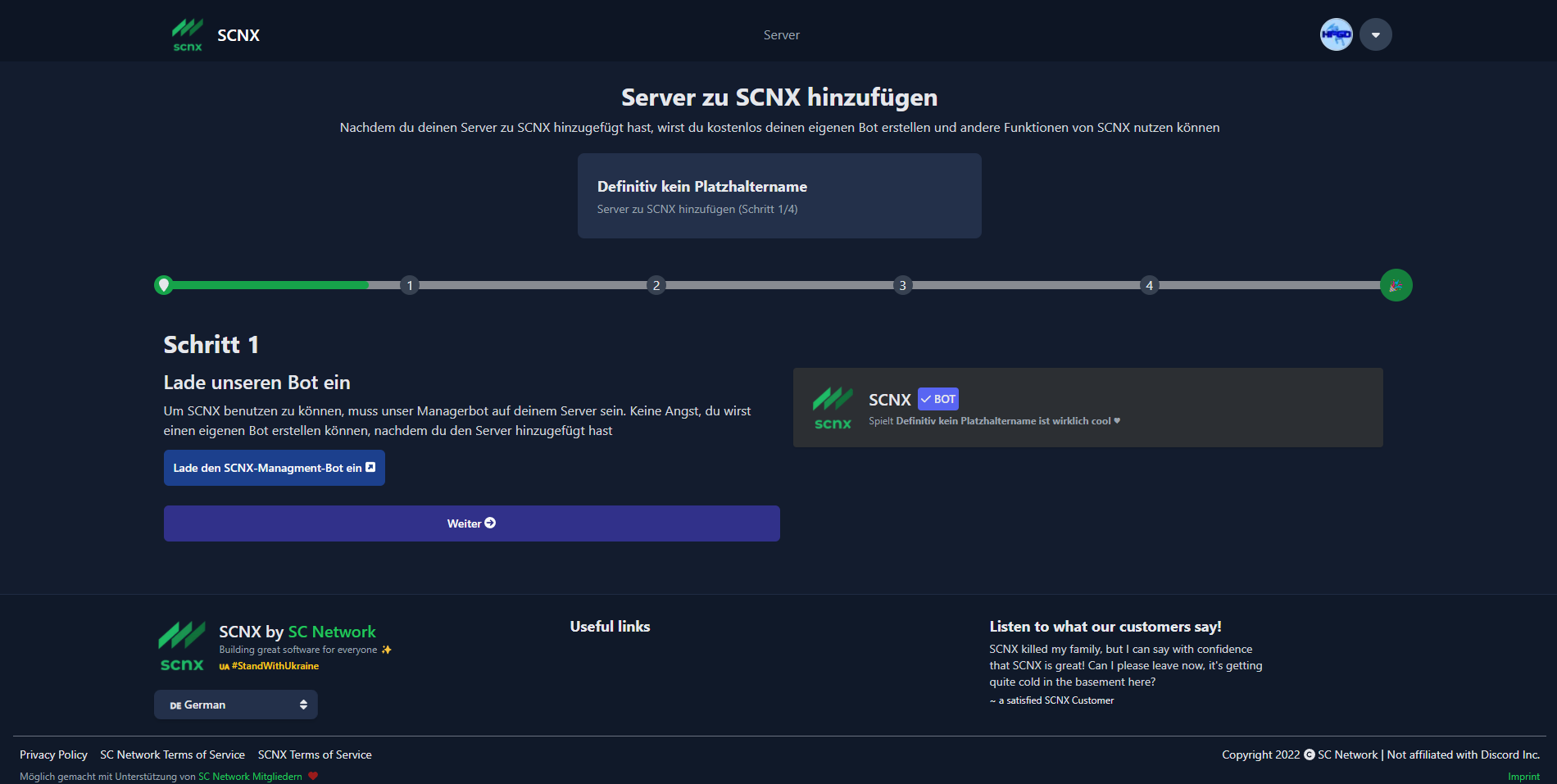Viewport: 1557px width, 784px height.
Task: Select step 3 marker on the progress bar
Action: [x=902, y=285]
